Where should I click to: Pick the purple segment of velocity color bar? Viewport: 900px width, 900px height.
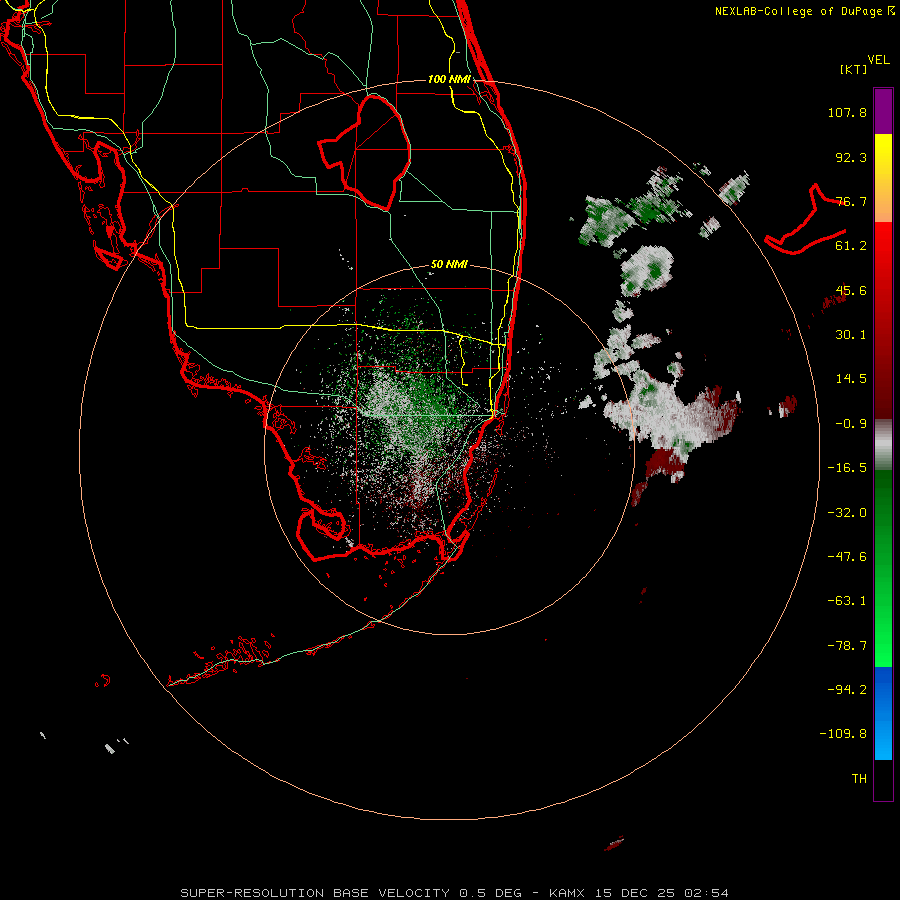pyautogui.click(x=883, y=111)
